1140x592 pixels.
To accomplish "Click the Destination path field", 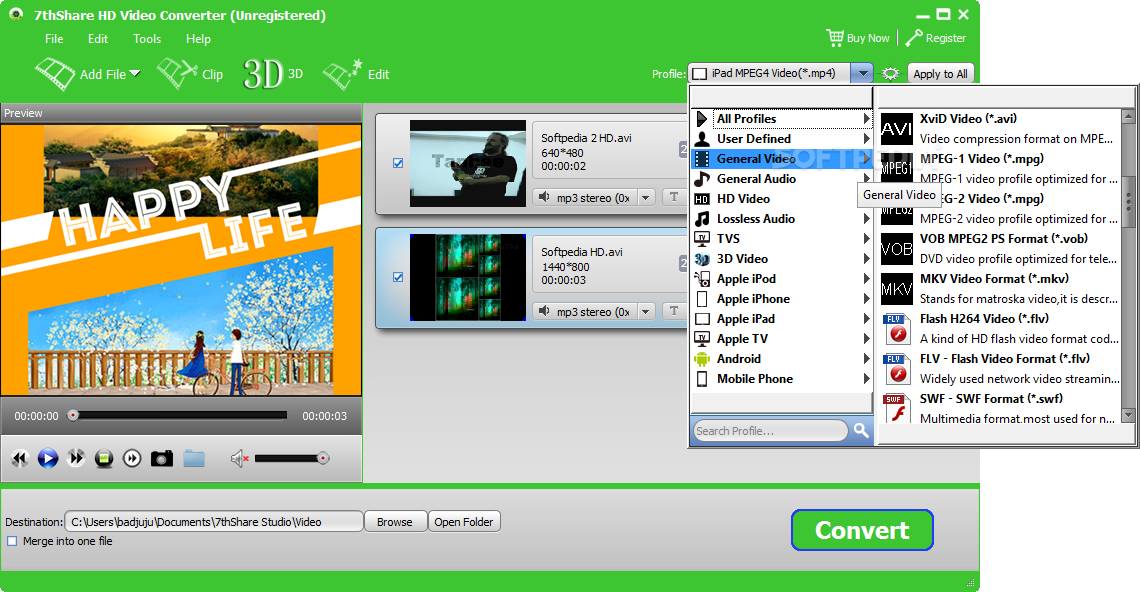I will (x=214, y=521).
